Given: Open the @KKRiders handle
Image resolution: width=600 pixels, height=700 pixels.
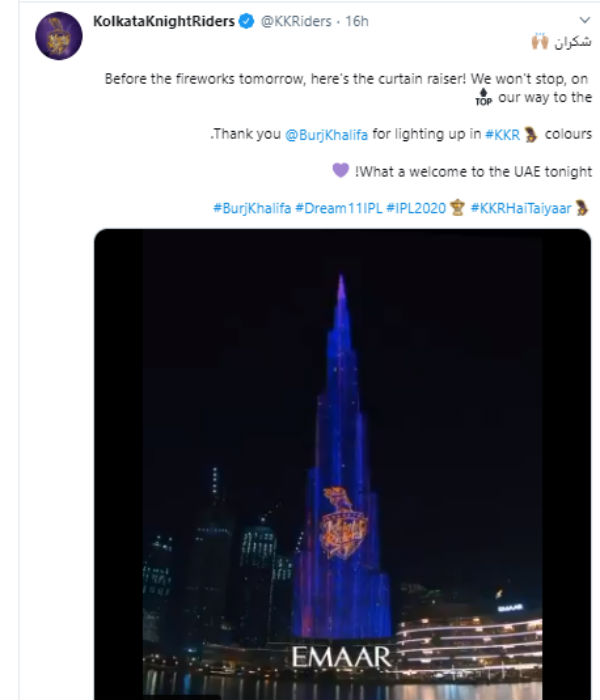Looking at the screenshot, I should tap(296, 21).
